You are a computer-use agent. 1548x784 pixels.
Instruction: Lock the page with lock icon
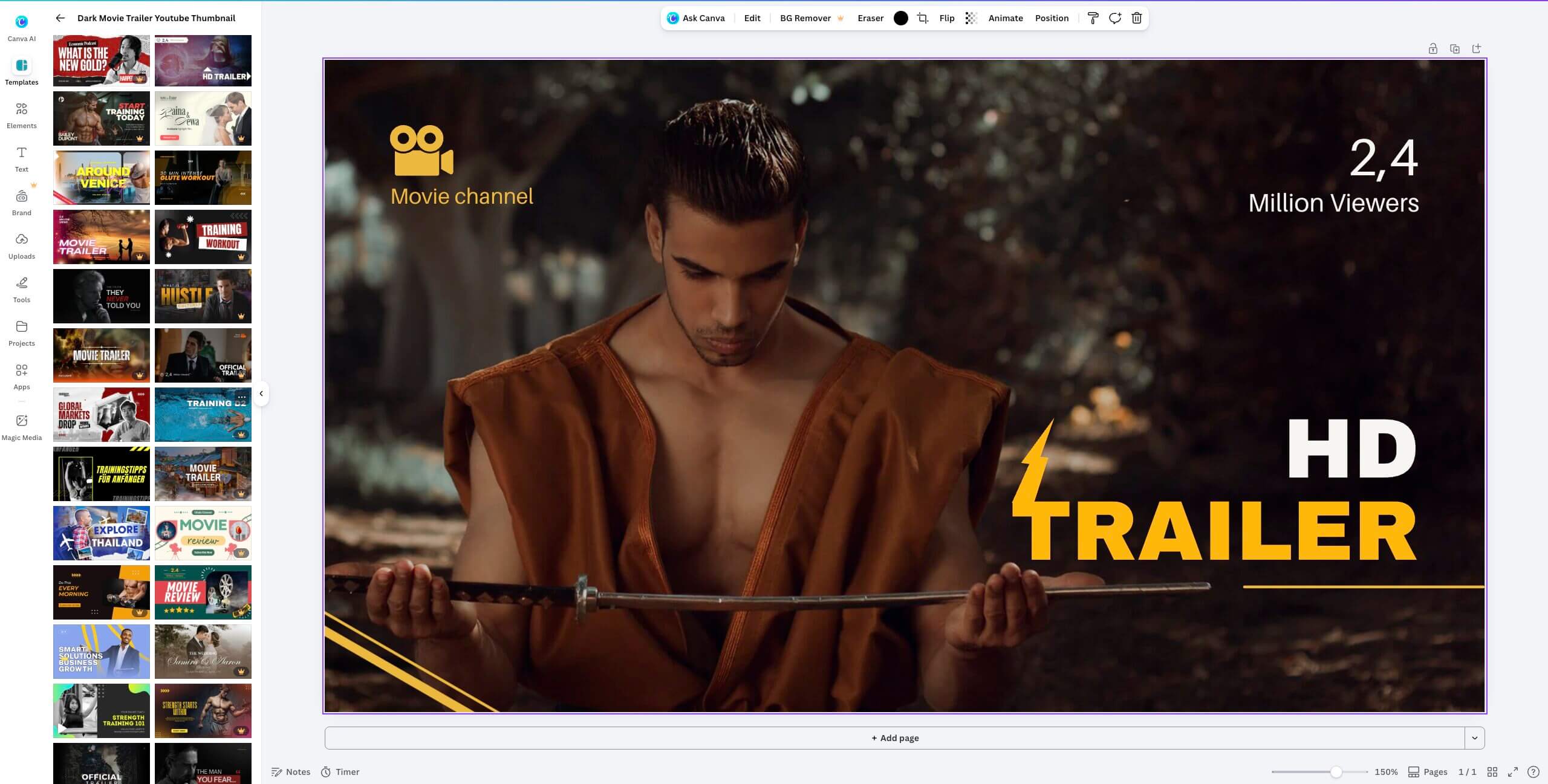click(x=1433, y=49)
